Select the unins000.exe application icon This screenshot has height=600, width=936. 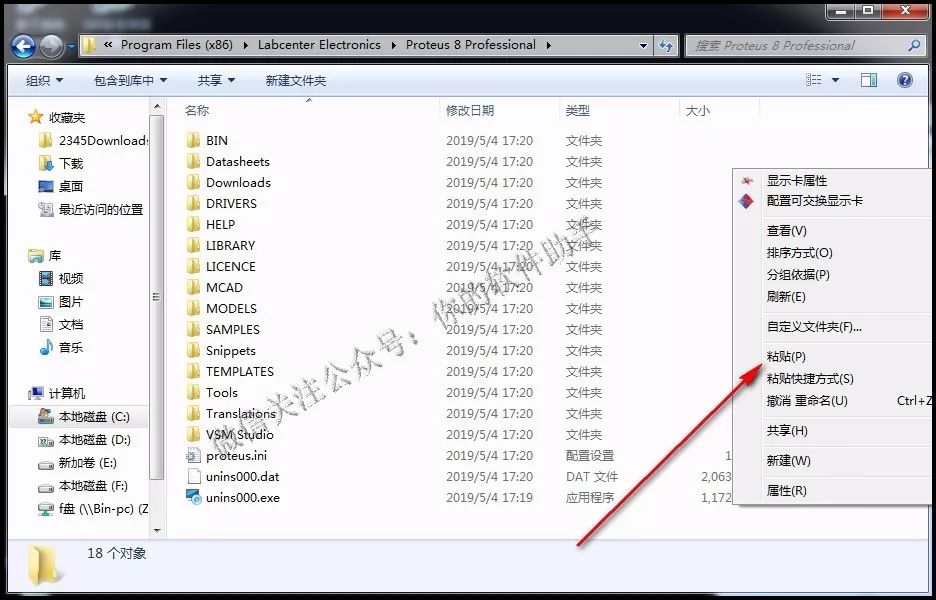(x=193, y=497)
